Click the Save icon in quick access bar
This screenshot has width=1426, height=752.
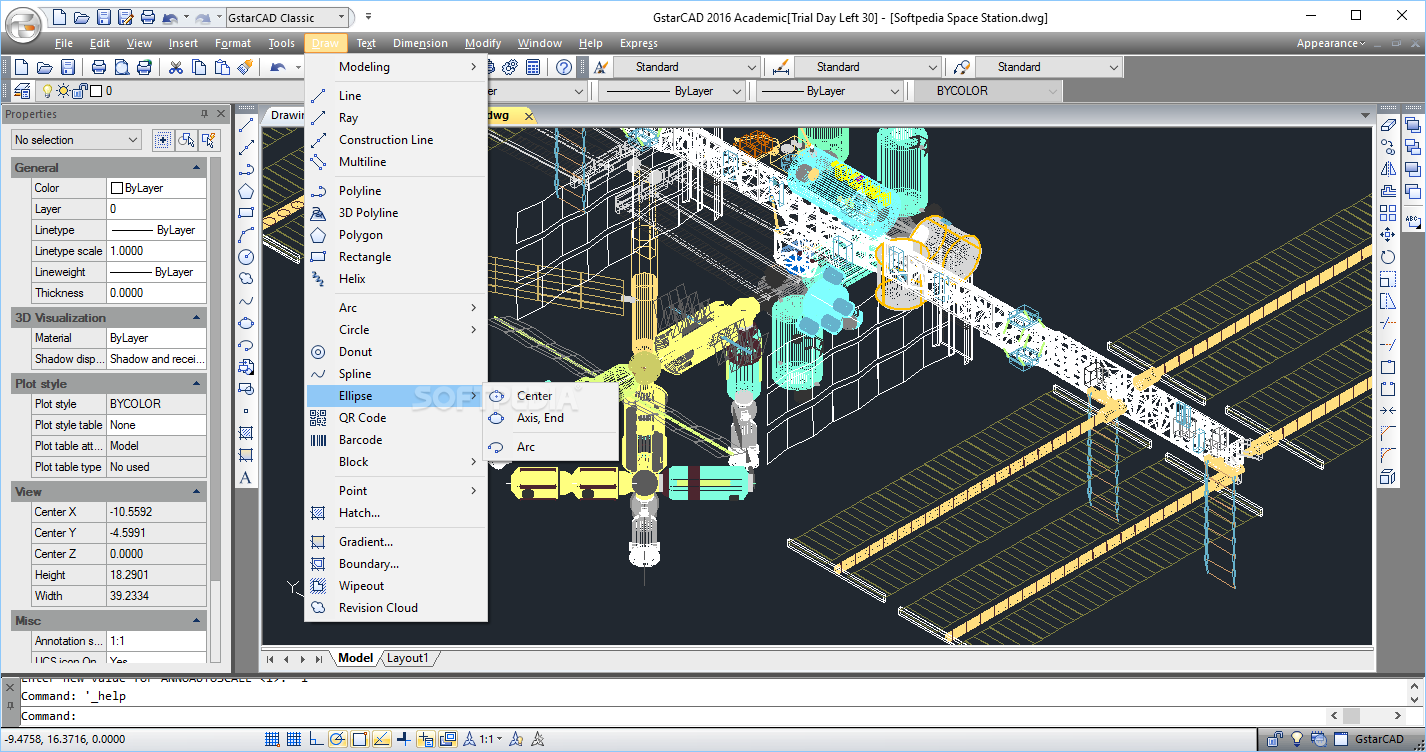103,17
